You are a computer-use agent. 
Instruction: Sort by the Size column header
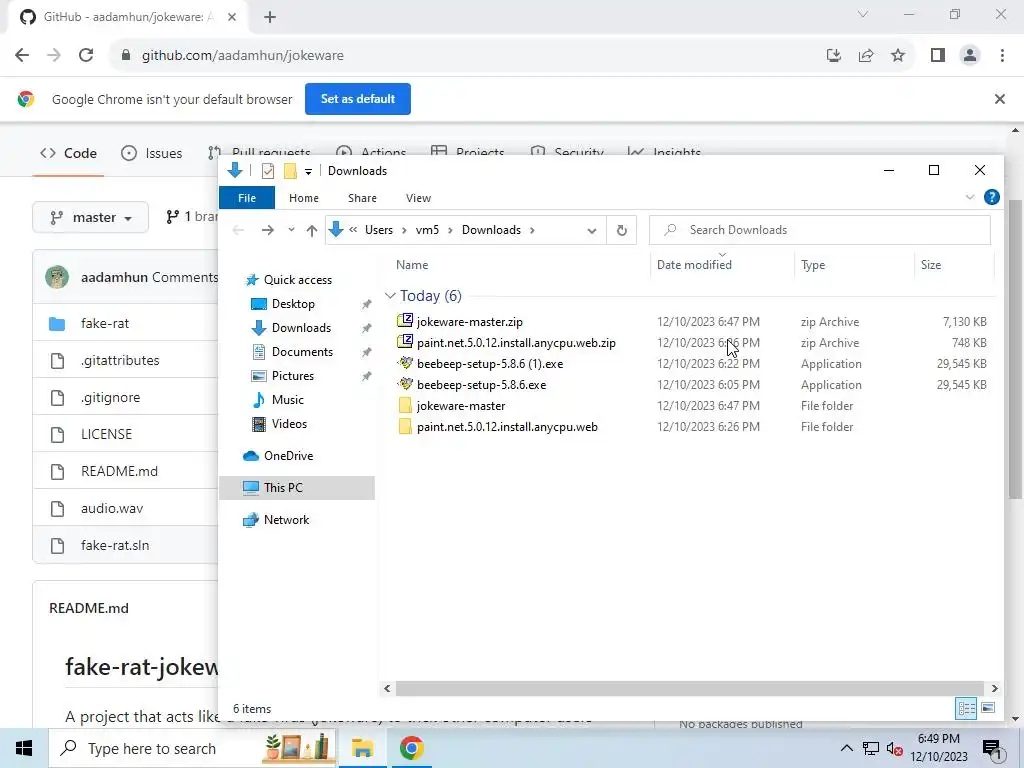pos(931,264)
